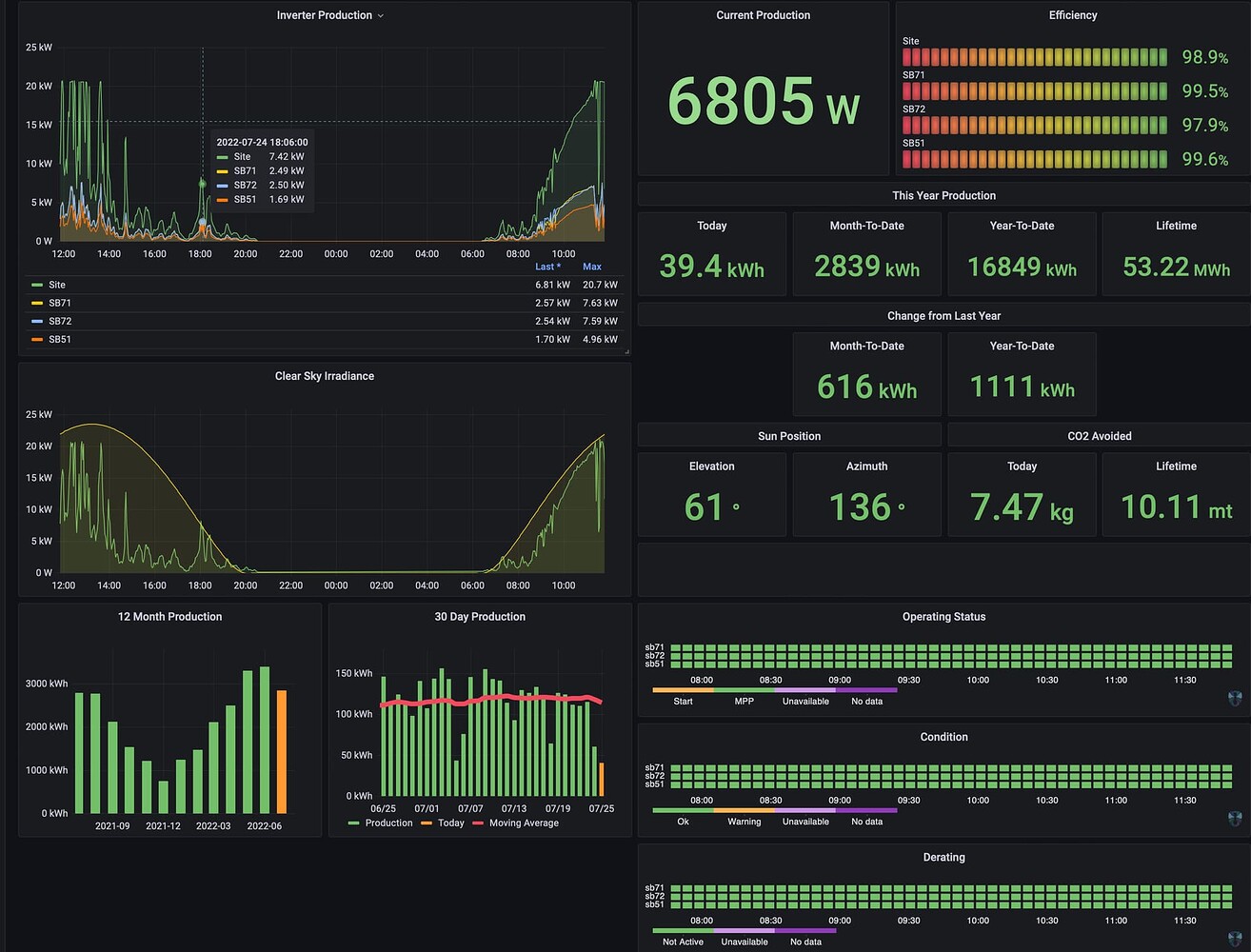
Task: Click the plugin logo icon in Operating Status panel
Action: 1235,698
